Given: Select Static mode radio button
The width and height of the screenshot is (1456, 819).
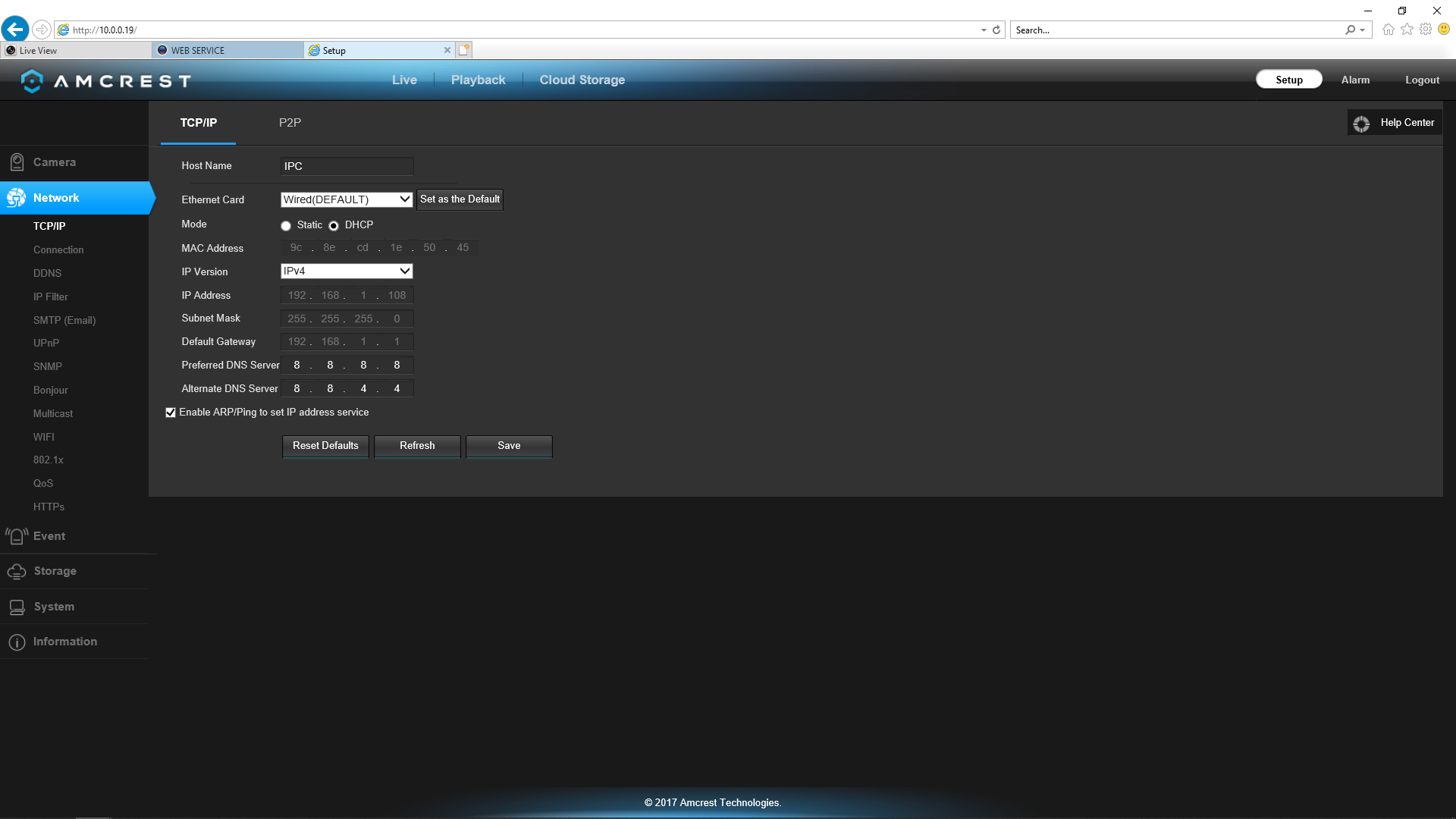Looking at the screenshot, I should click(x=286, y=226).
